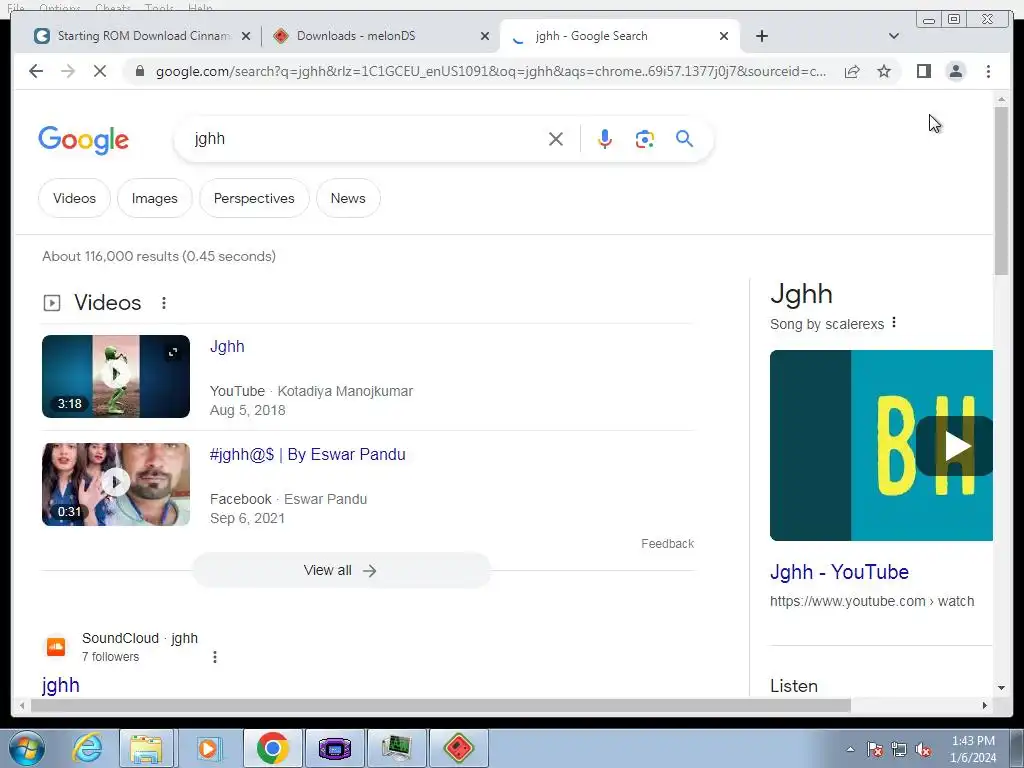
Task: Open Jghh - YouTube panel link
Action: [839, 572]
